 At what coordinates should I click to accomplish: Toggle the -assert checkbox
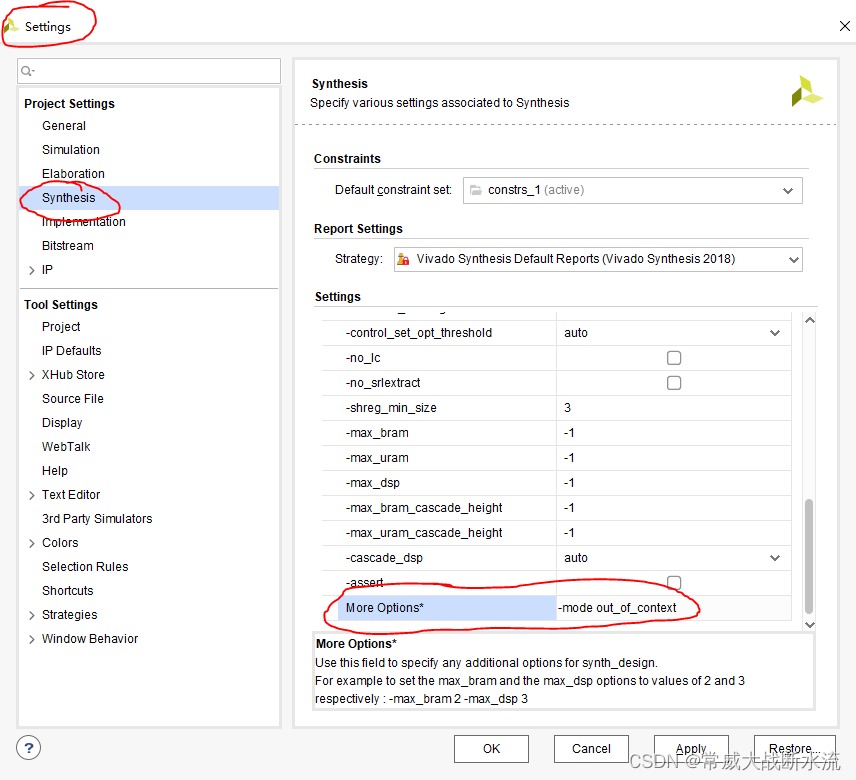[674, 582]
